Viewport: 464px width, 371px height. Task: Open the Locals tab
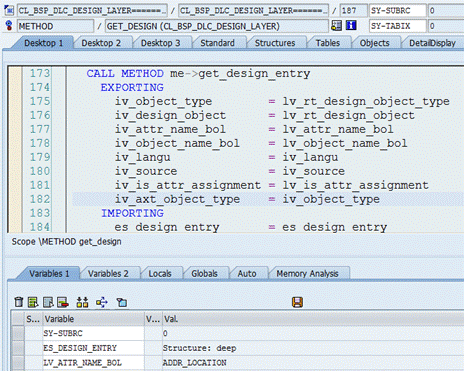pos(160,274)
